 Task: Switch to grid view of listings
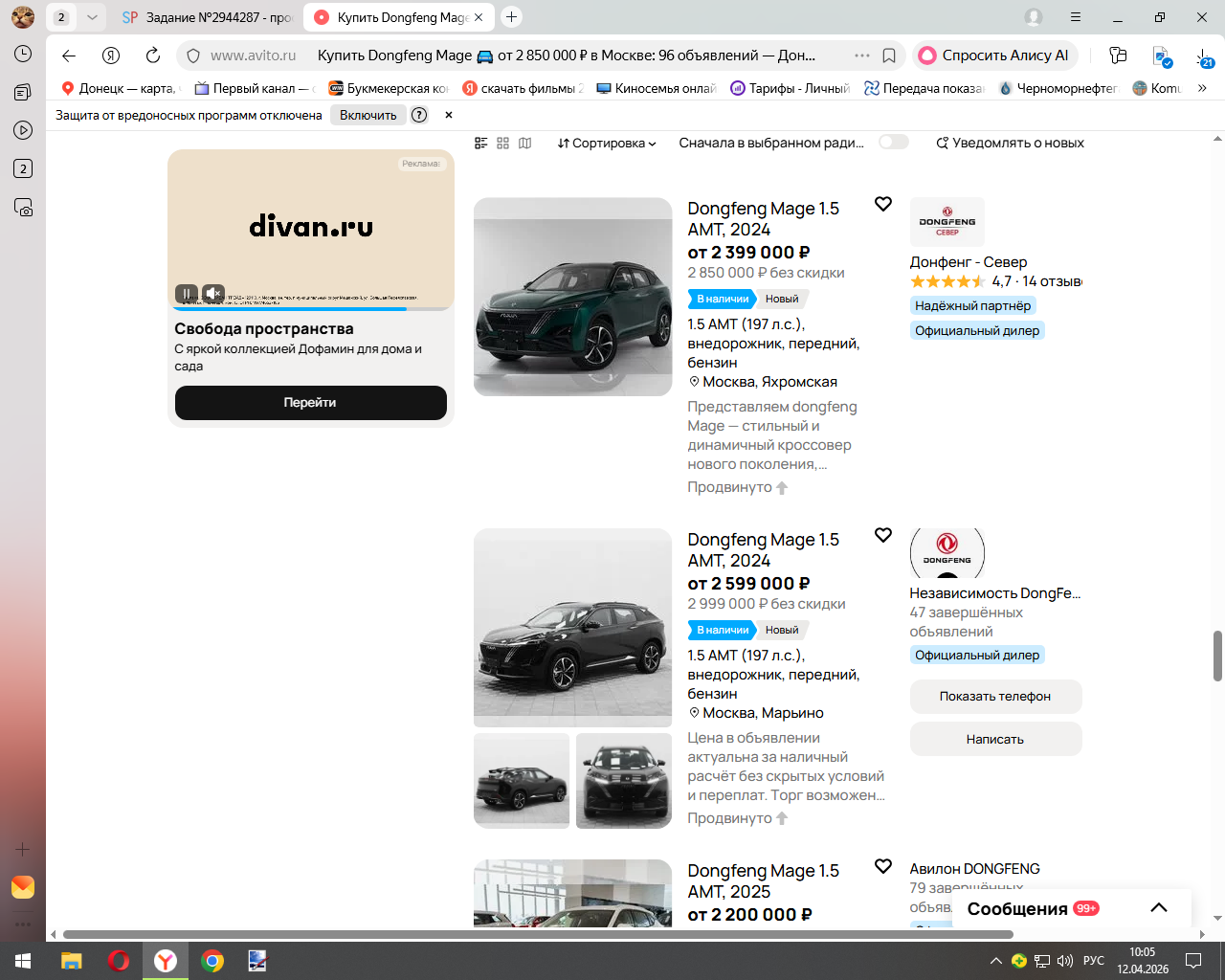(503, 143)
